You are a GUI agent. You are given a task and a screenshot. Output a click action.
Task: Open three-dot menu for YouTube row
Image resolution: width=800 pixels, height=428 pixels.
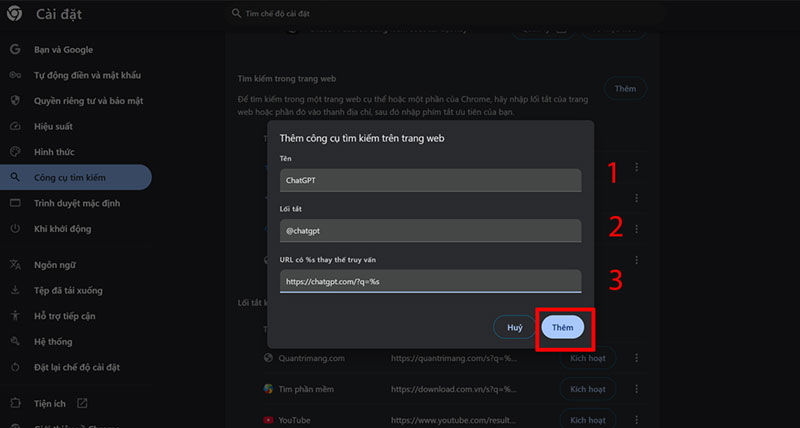pos(637,420)
